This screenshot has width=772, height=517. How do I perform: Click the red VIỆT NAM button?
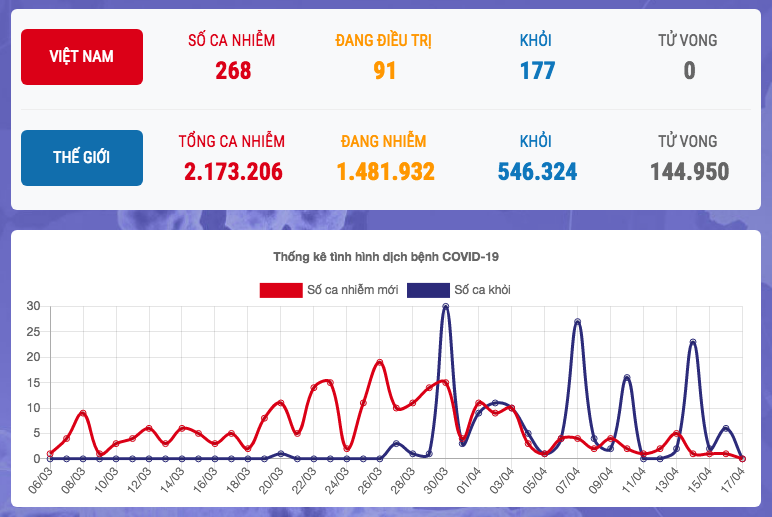tap(82, 57)
